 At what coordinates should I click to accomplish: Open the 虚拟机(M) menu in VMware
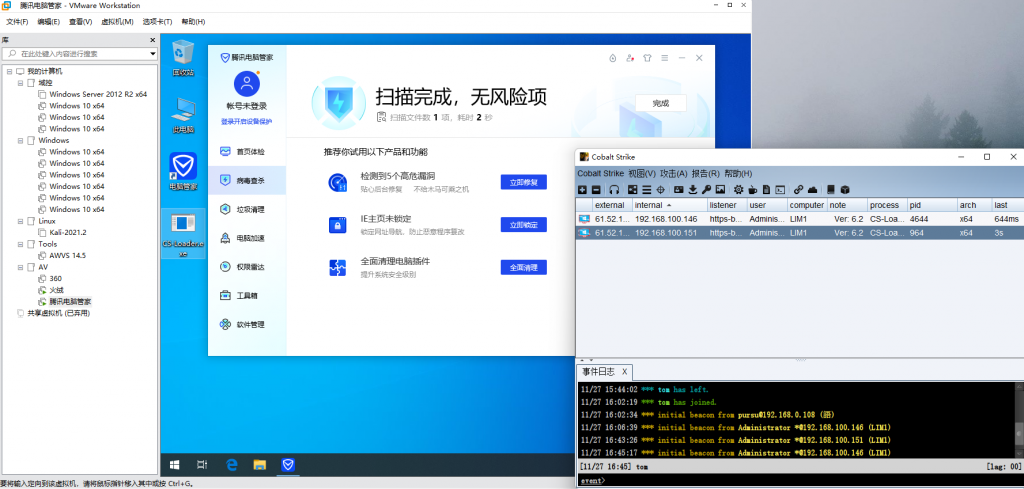118,22
